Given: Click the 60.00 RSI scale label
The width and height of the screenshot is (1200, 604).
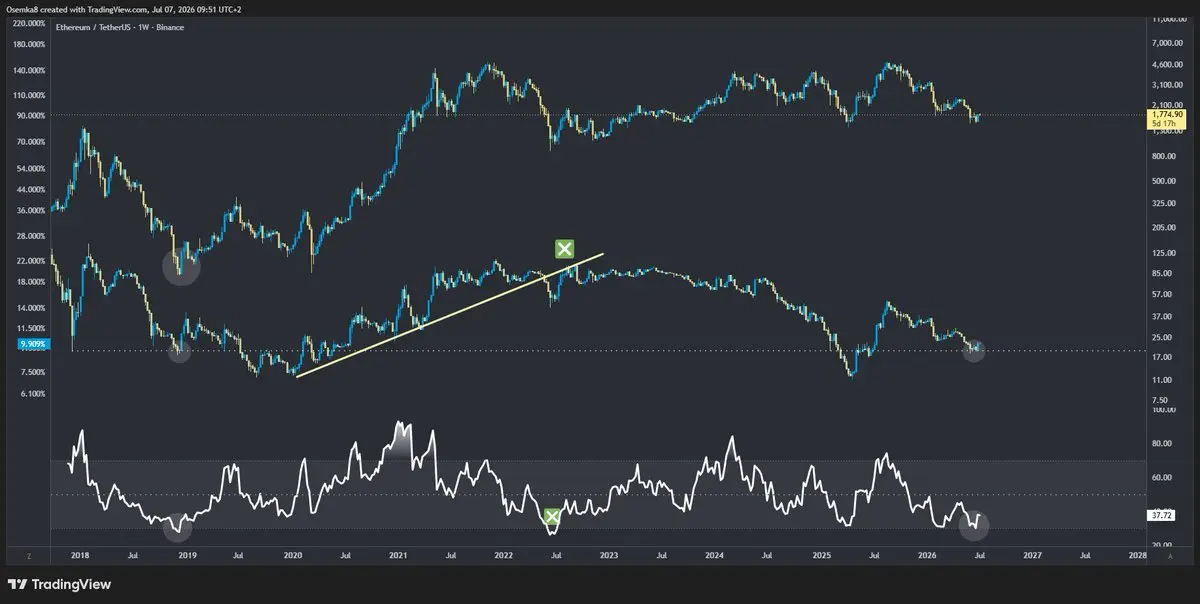Looking at the screenshot, I should (x=1161, y=478).
